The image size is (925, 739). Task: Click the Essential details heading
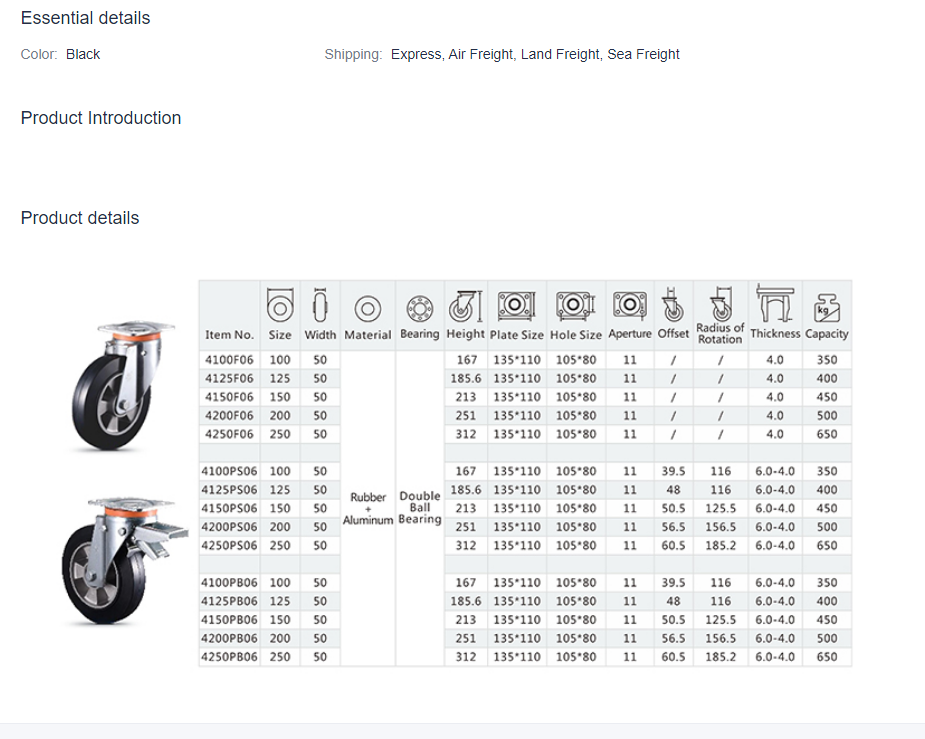(85, 18)
